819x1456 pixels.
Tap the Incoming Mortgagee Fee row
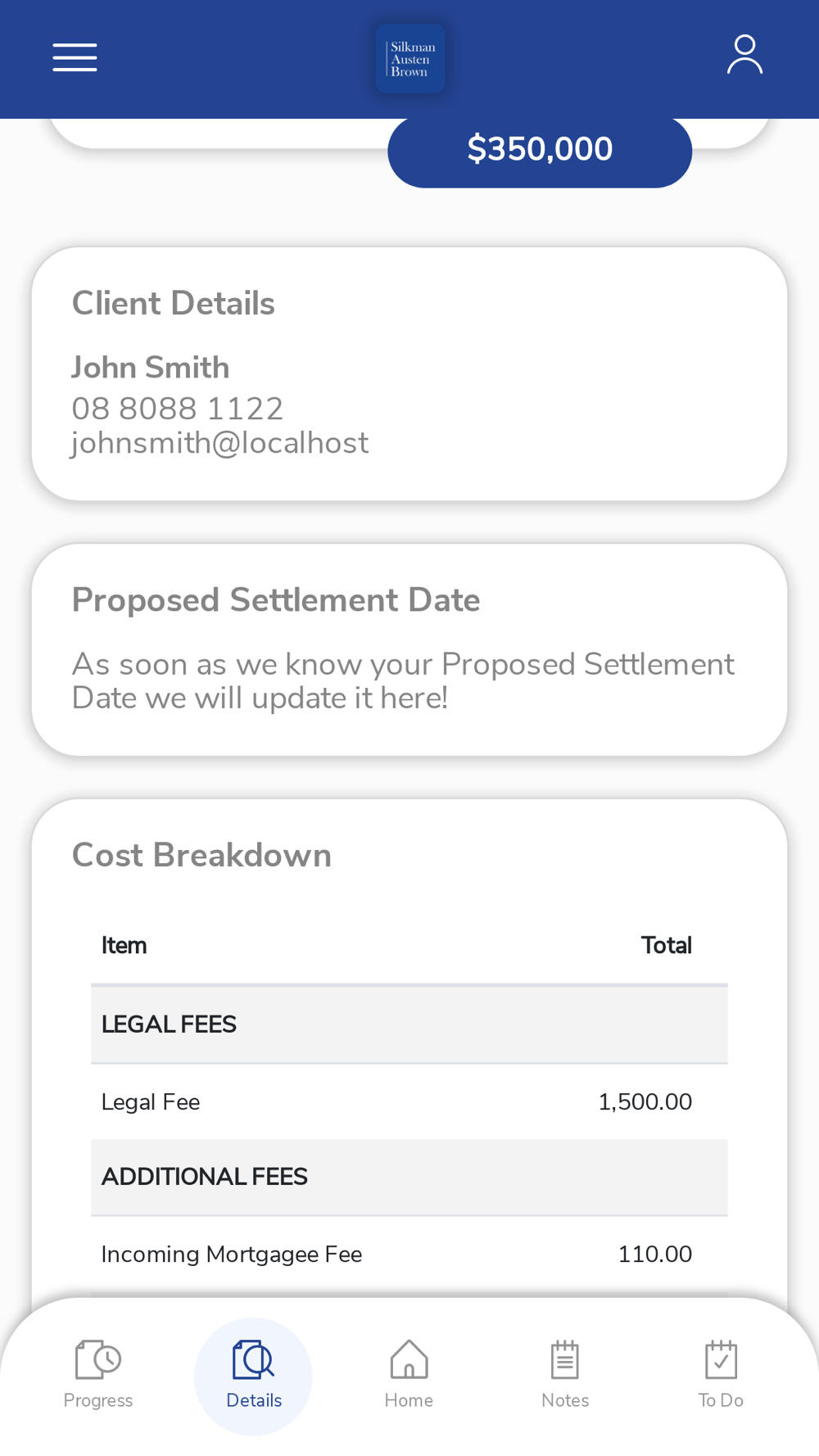pyautogui.click(x=409, y=1255)
